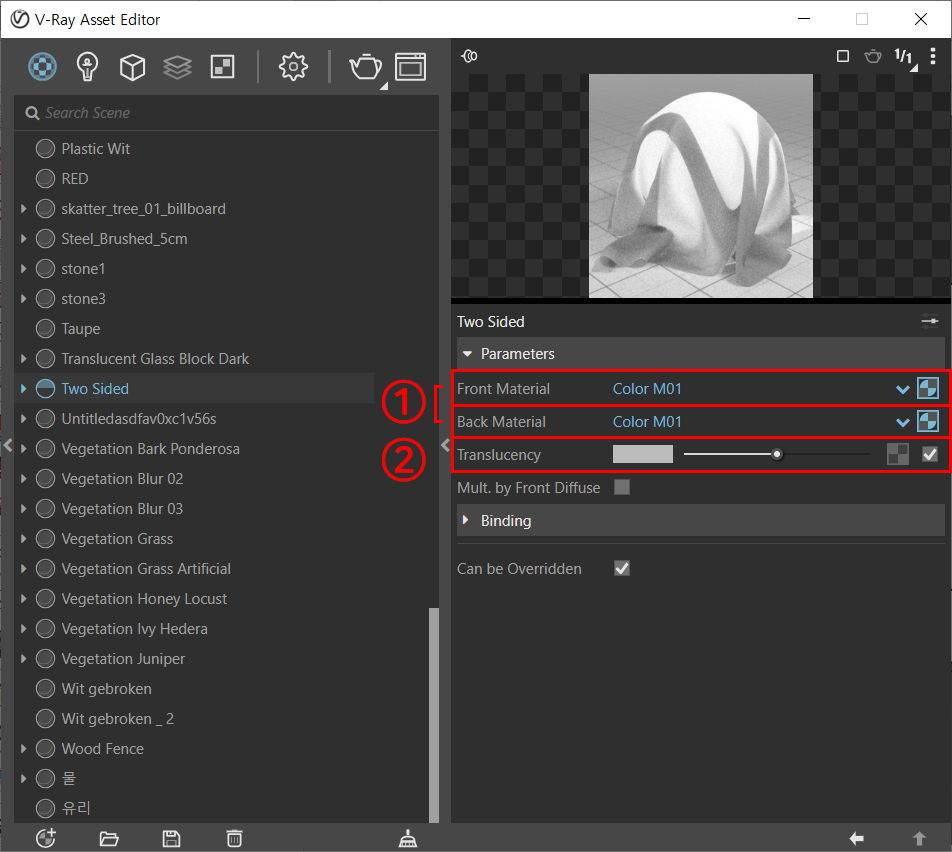Open the Back Material dropdown arrow
The width and height of the screenshot is (952, 852).
tap(902, 422)
